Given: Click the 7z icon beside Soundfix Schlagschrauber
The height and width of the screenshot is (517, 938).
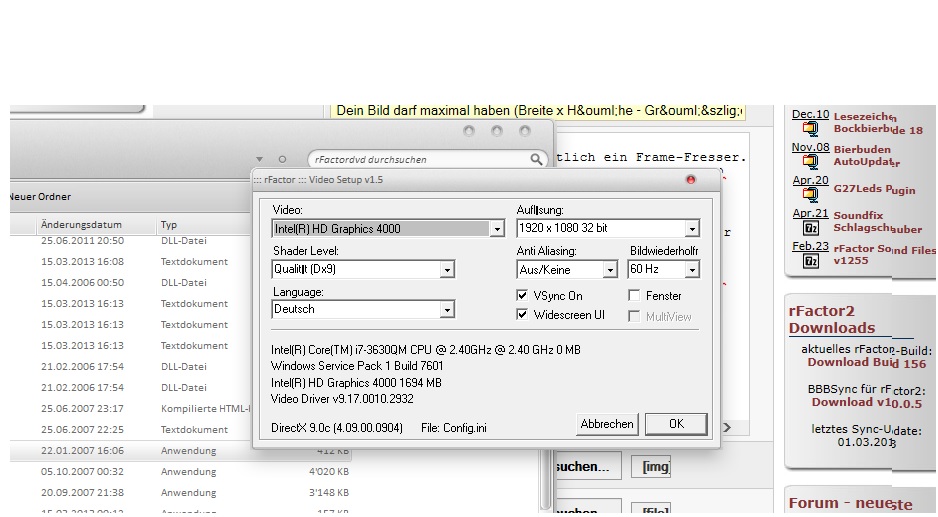Looking at the screenshot, I should [811, 229].
